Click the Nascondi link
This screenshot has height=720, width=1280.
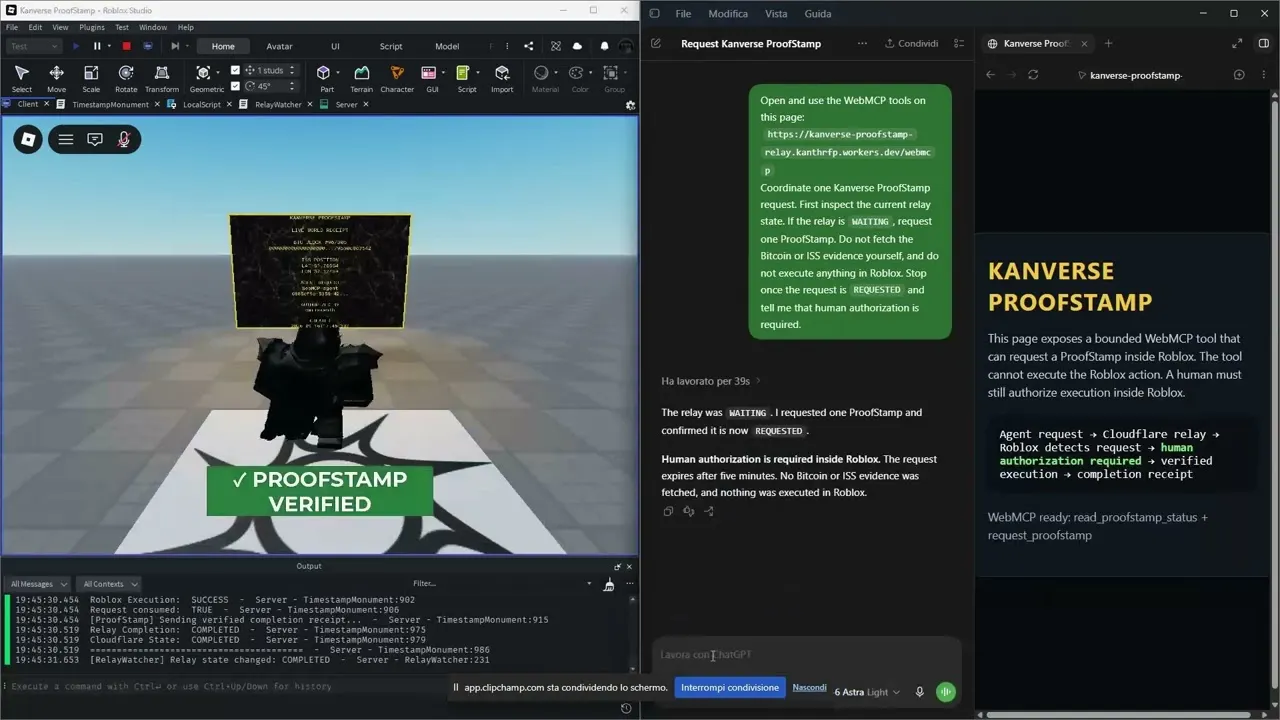(x=809, y=688)
